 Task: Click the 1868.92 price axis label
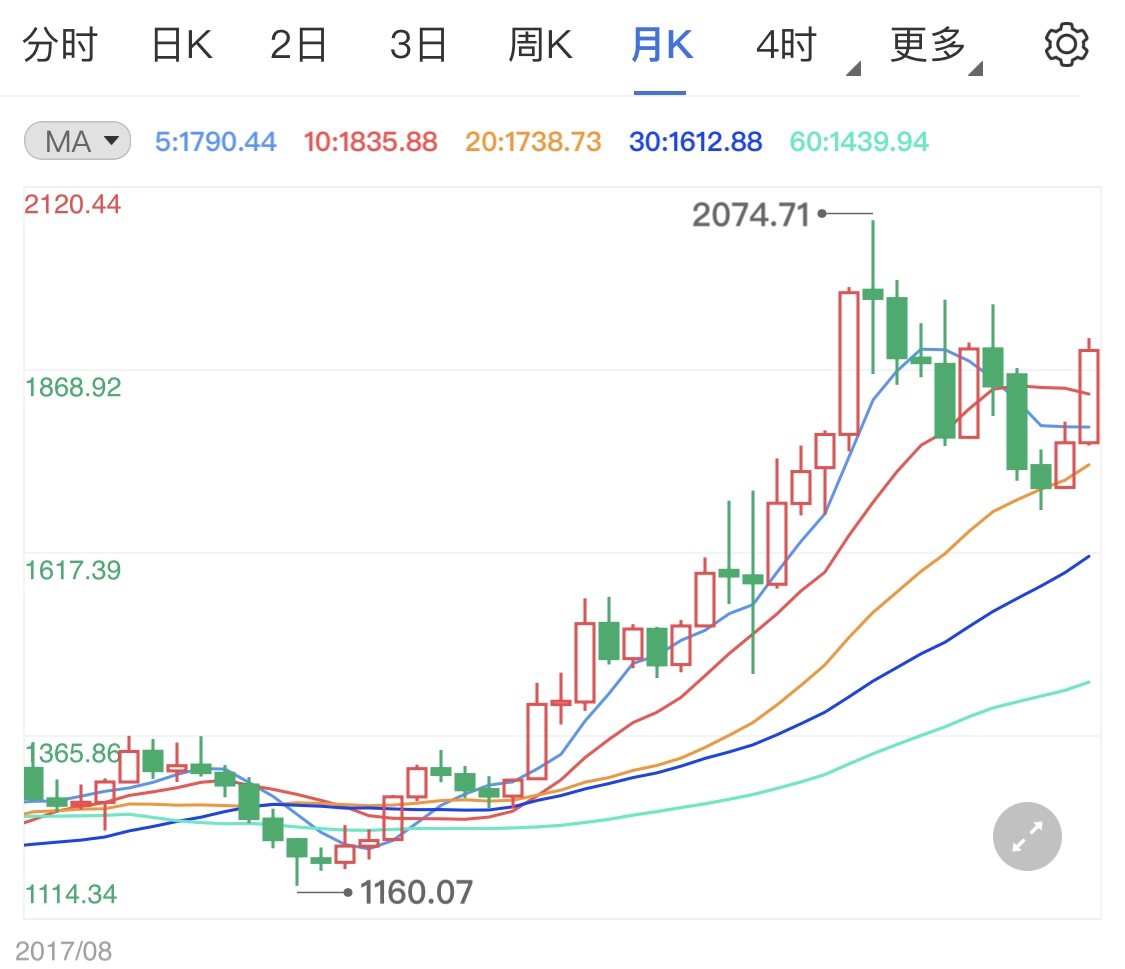click(74, 386)
